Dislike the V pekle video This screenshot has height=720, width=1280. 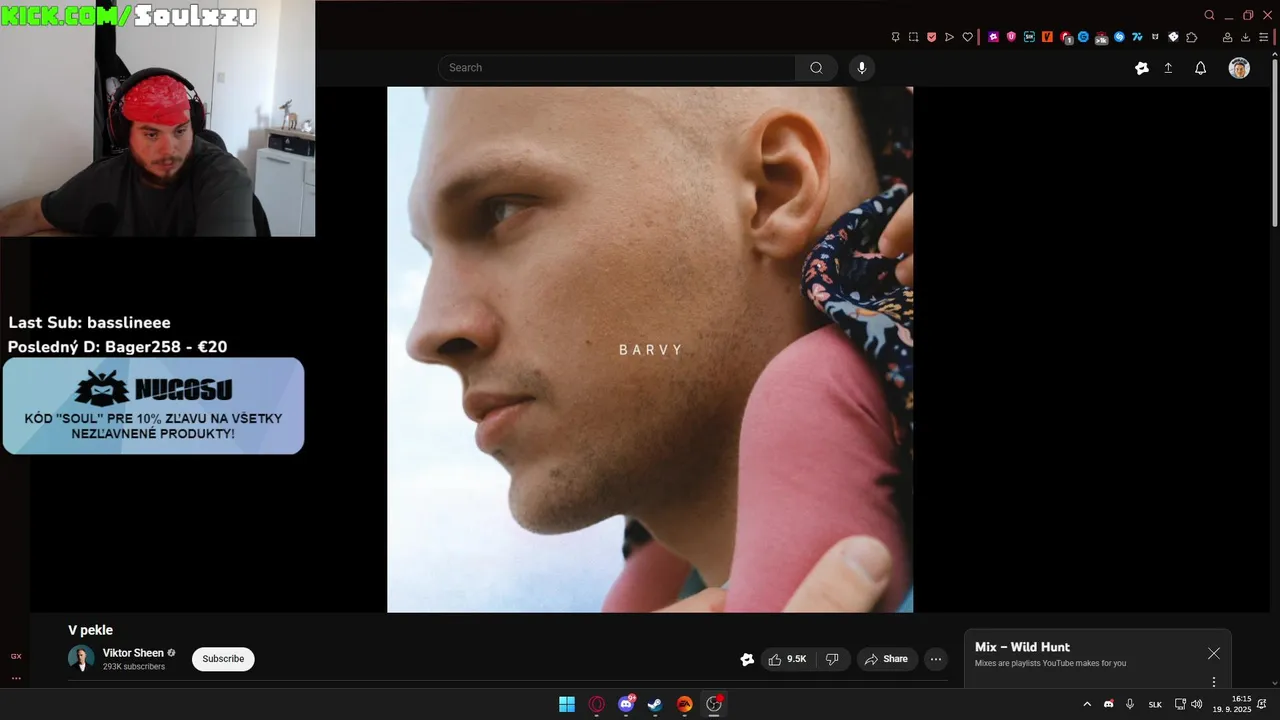pyautogui.click(x=832, y=659)
